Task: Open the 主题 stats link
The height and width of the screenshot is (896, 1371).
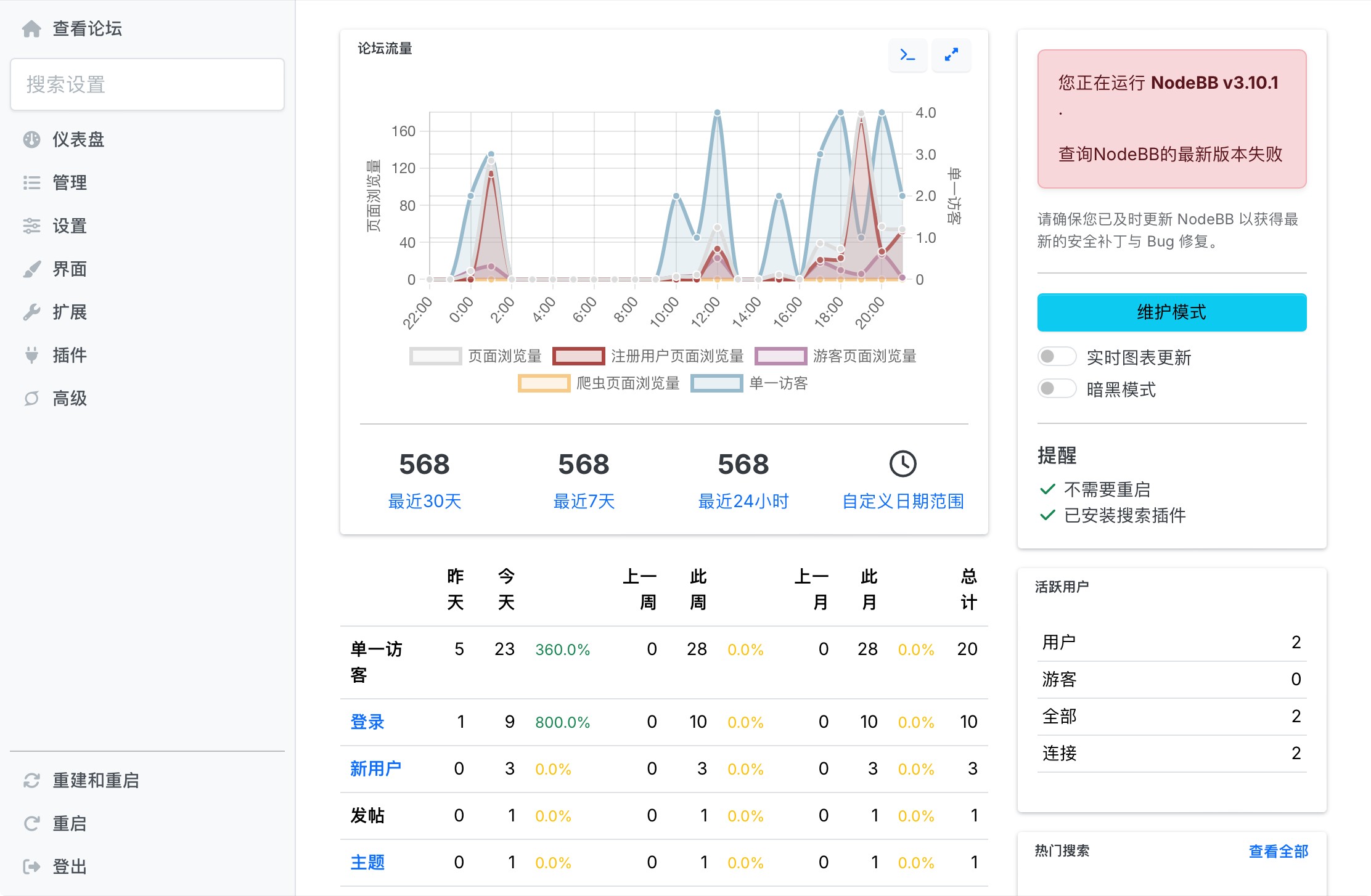Action: click(x=367, y=862)
